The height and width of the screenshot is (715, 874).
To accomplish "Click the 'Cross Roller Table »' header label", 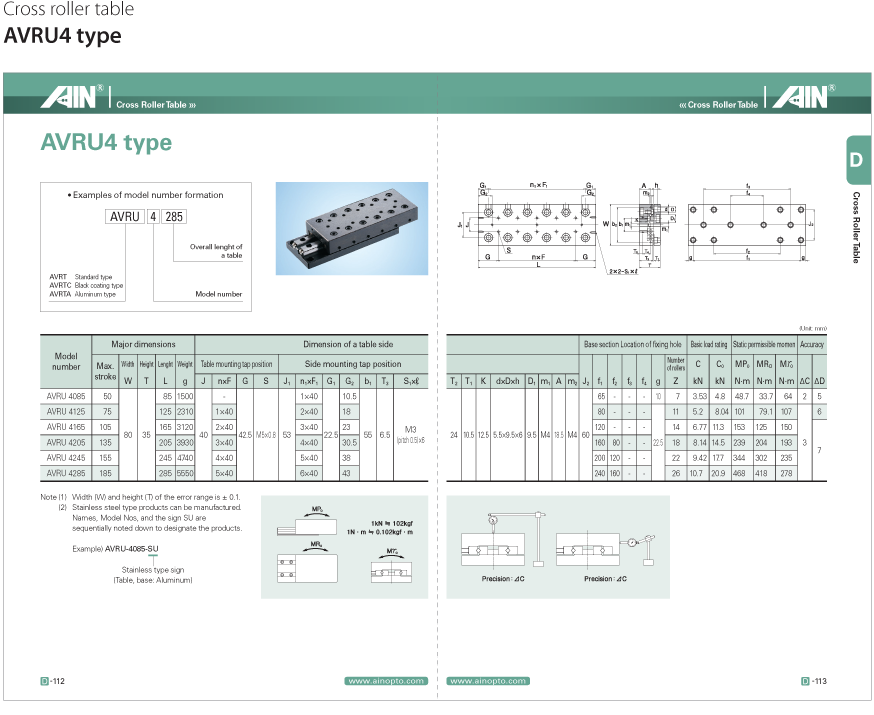I will (156, 105).
